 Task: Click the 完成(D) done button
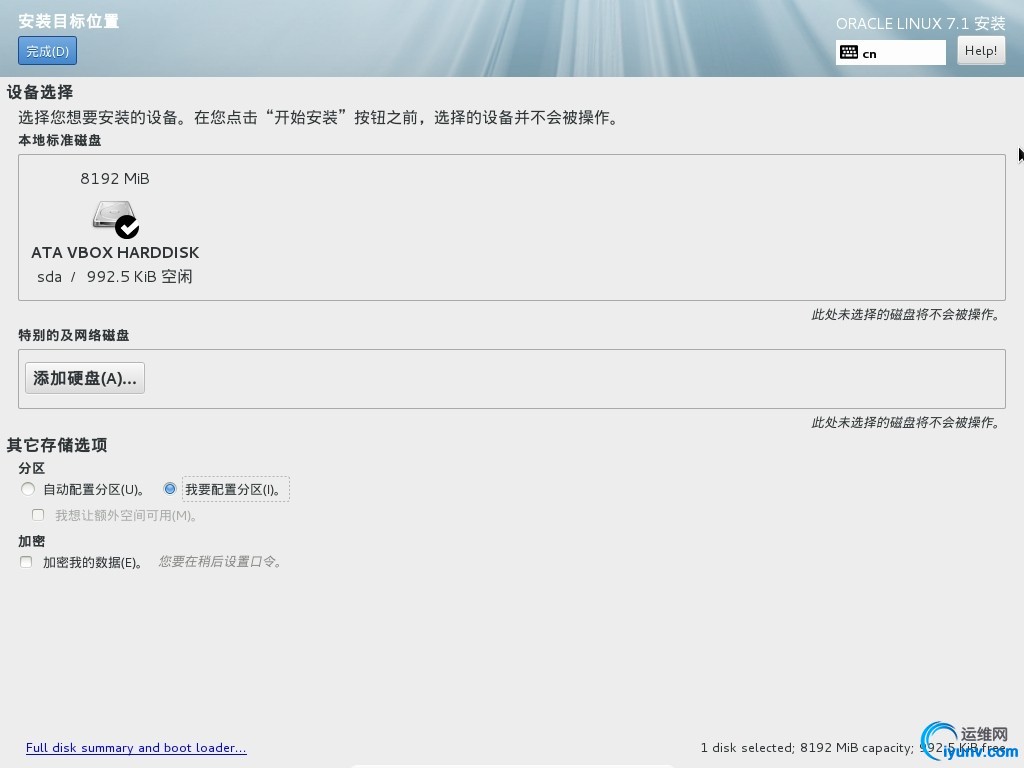click(48, 51)
